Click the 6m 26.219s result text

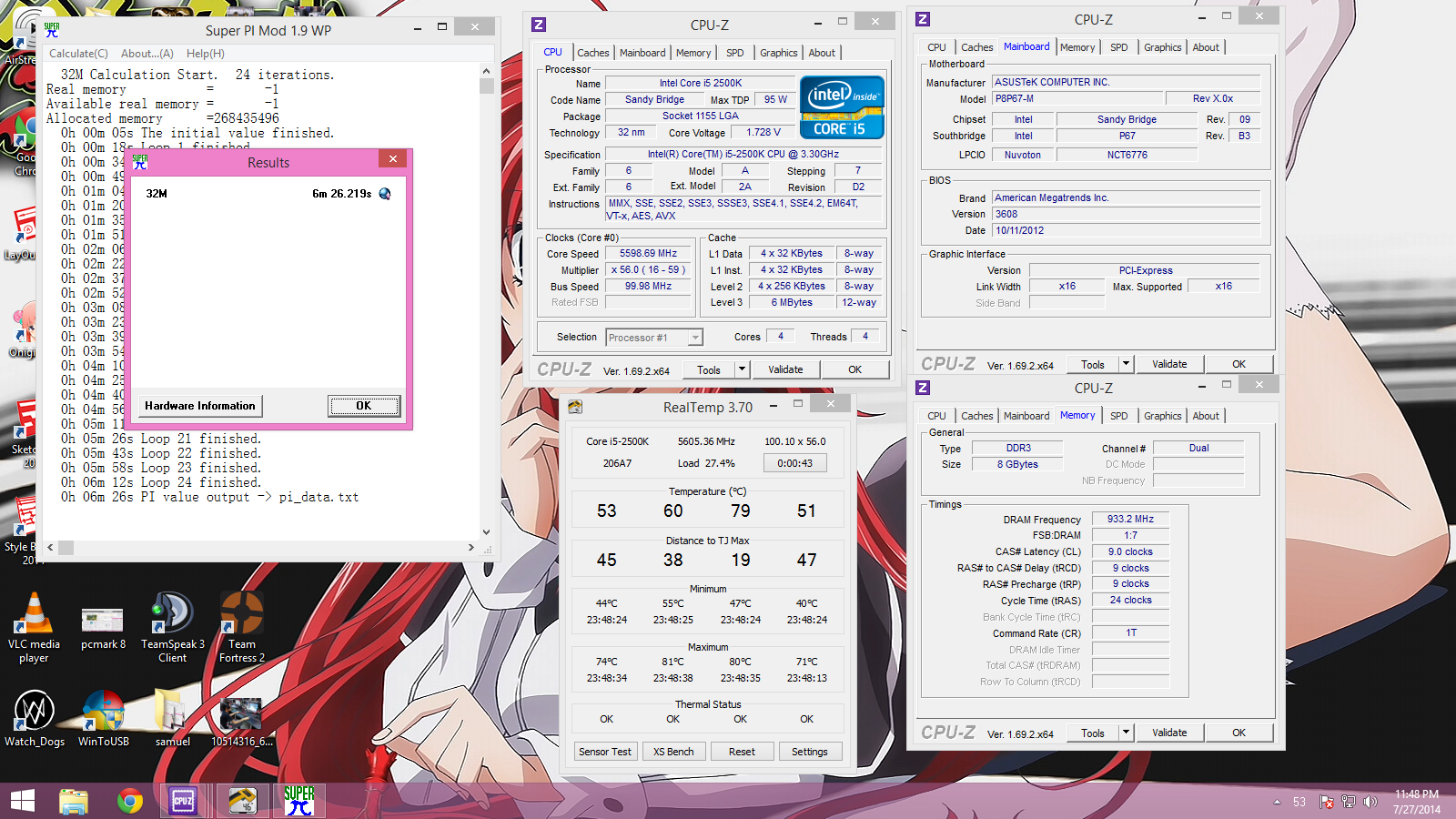tap(342, 194)
